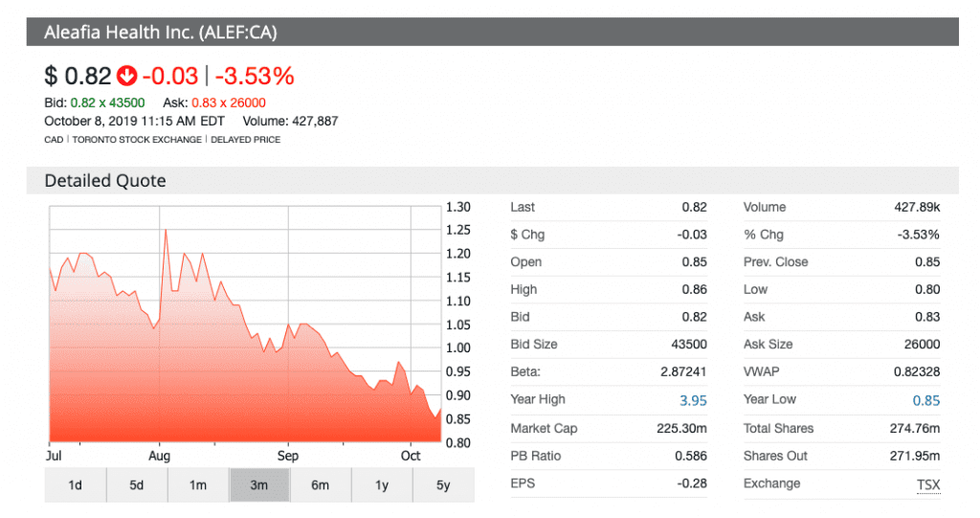Show the 1m chart range
Image resolution: width=980 pixels, height=518 pixels.
click(198, 485)
